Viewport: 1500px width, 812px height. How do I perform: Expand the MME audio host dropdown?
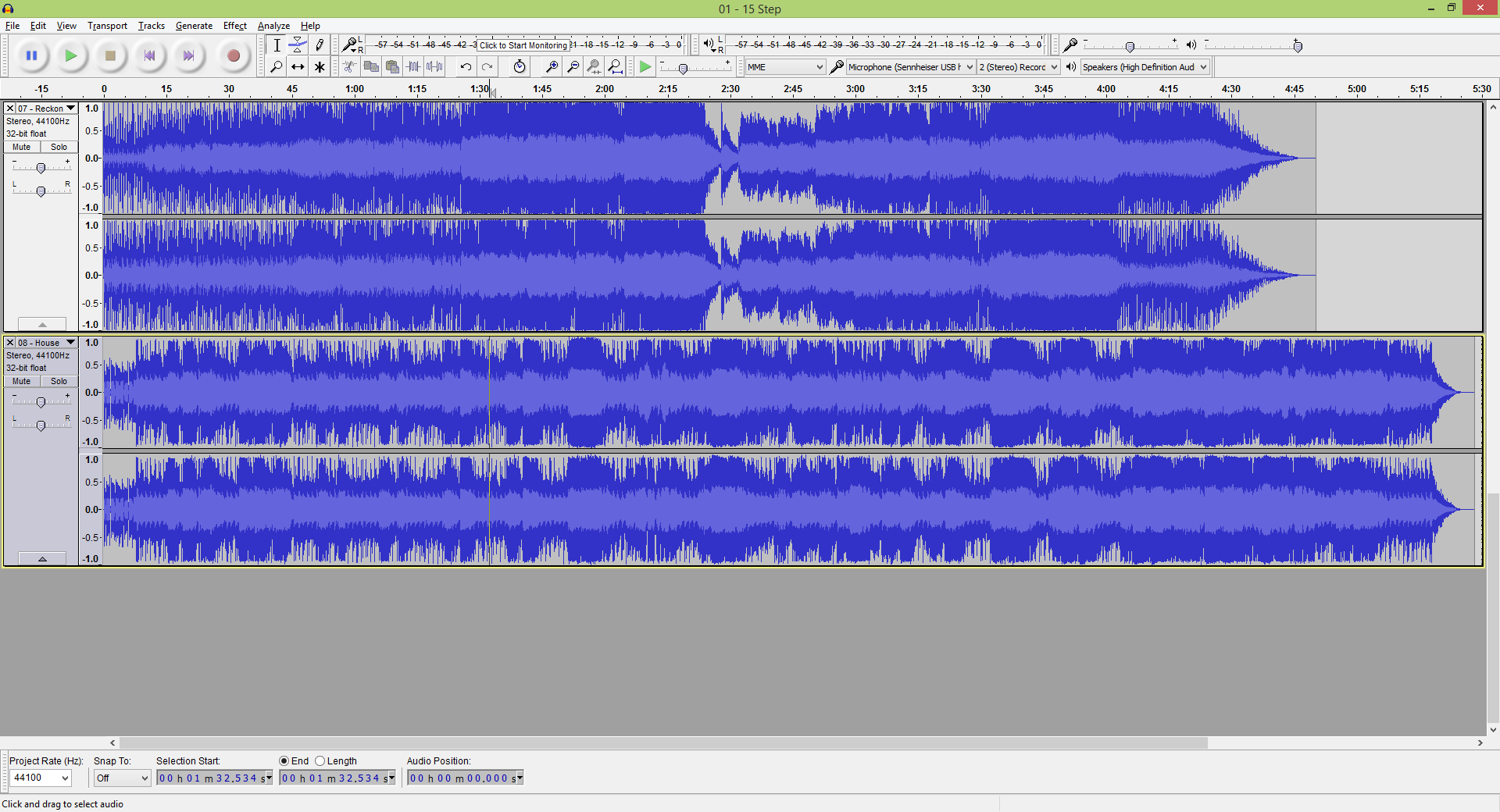(x=785, y=67)
